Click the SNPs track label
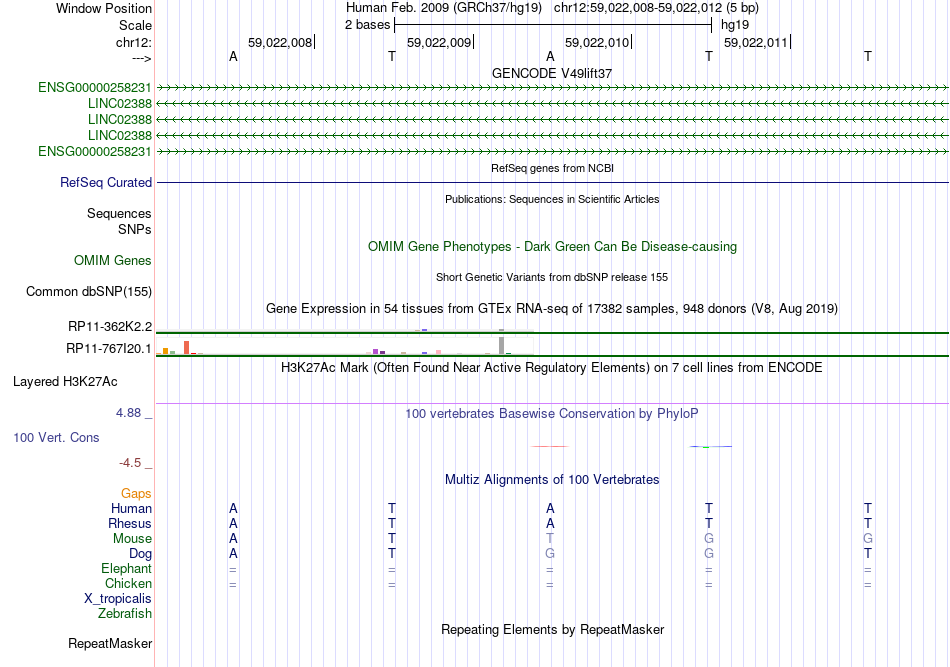Screen dimensions: 950x667 pos(135,230)
